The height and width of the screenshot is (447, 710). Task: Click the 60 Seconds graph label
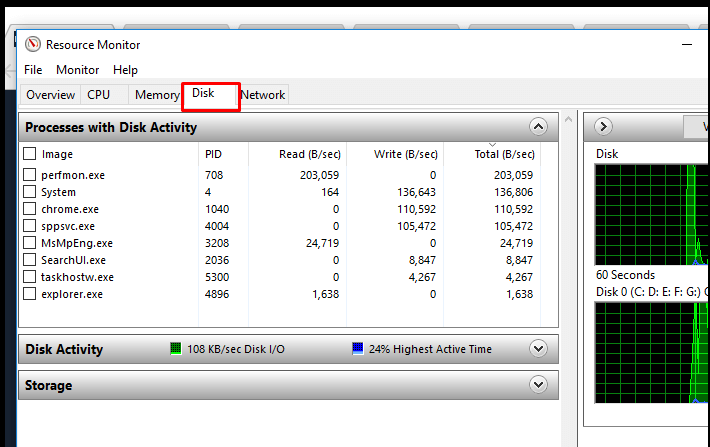coord(625,275)
